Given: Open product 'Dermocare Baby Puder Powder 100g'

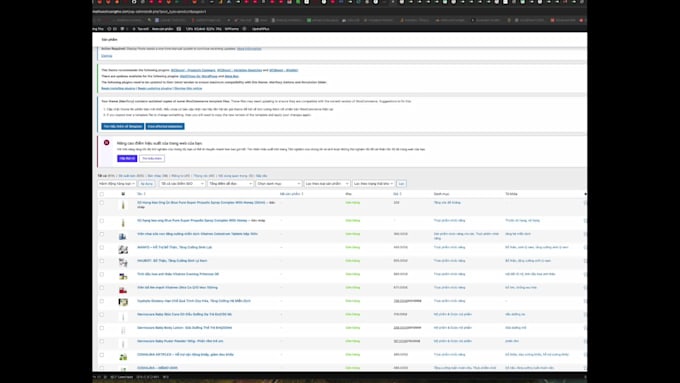Looking at the screenshot, I should (180, 341).
